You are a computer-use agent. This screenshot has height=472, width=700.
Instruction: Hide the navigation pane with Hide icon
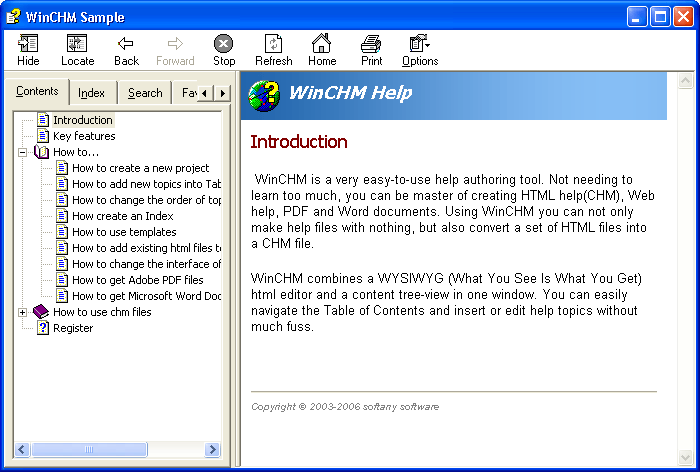click(28, 44)
